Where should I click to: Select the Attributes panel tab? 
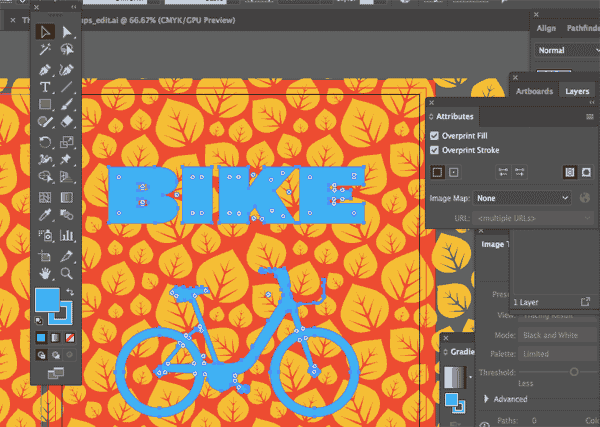click(x=455, y=116)
